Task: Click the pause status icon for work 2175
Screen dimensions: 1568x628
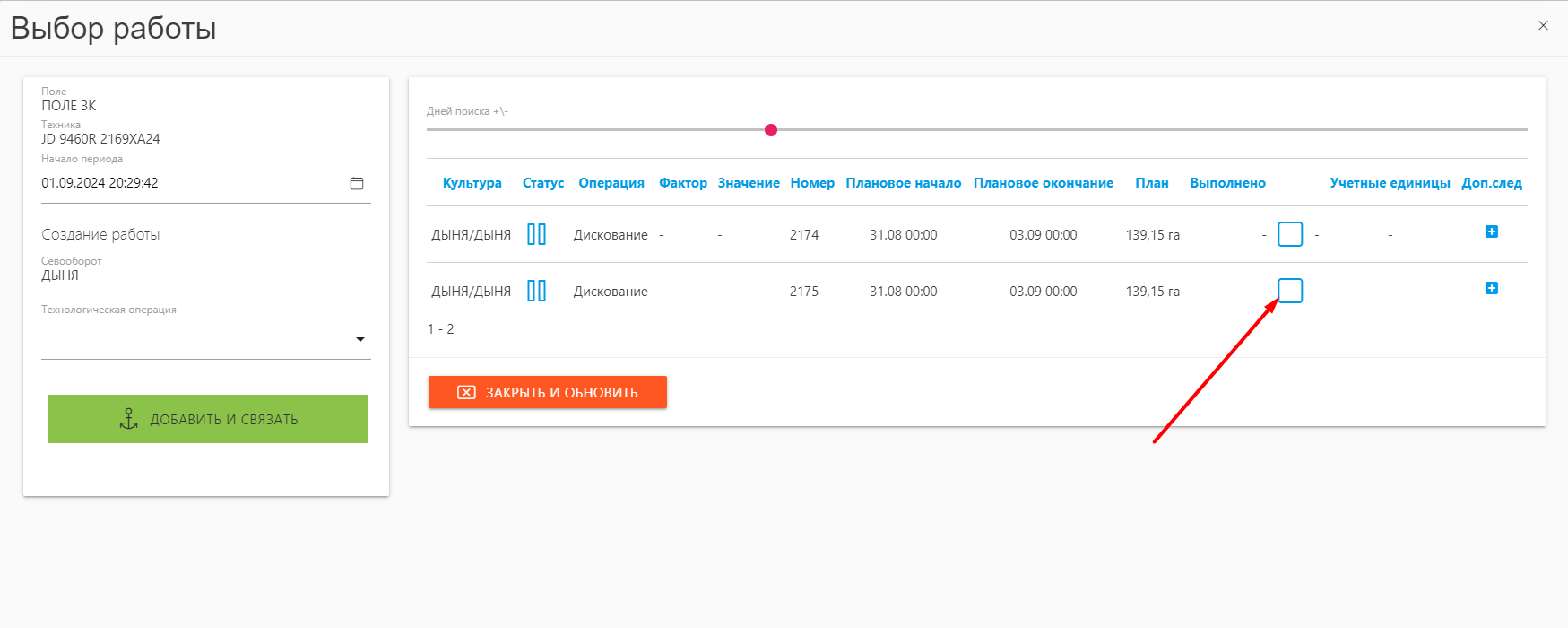Action: pos(536,291)
